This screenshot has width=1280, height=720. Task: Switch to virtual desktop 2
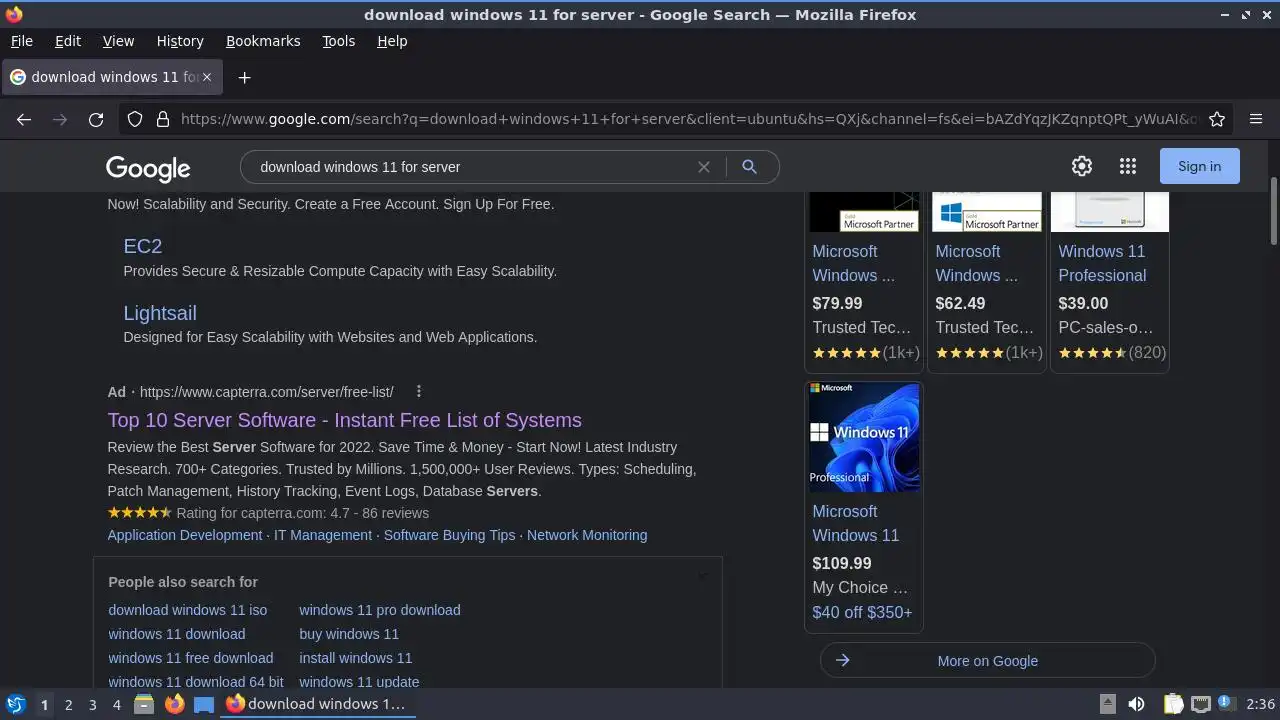68,704
